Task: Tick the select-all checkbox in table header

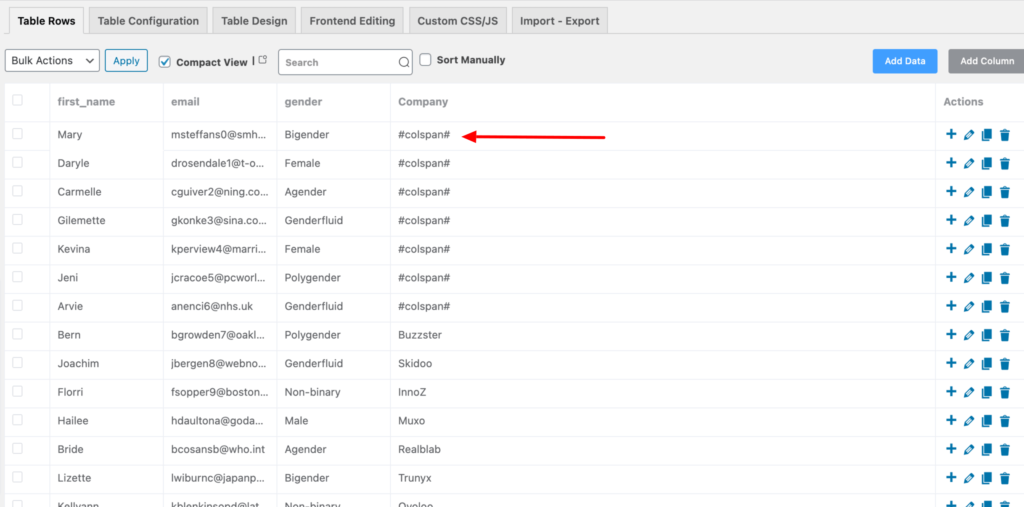Action: [17, 100]
